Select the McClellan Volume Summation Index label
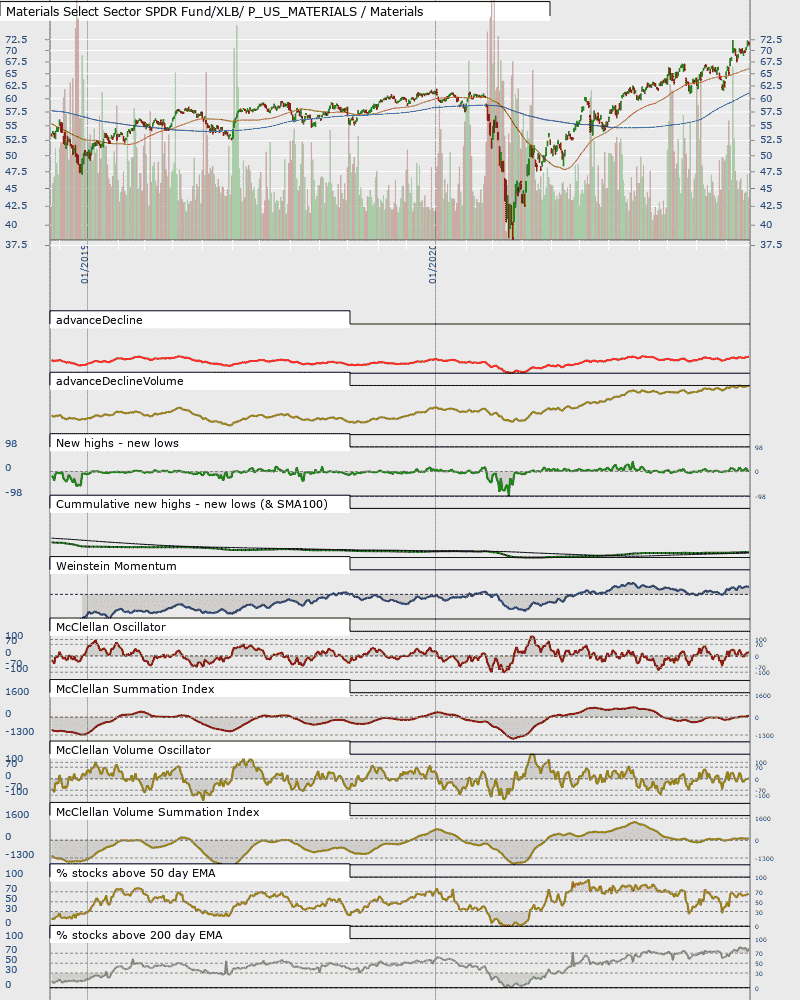This screenshot has height=1000, width=800. point(158,812)
